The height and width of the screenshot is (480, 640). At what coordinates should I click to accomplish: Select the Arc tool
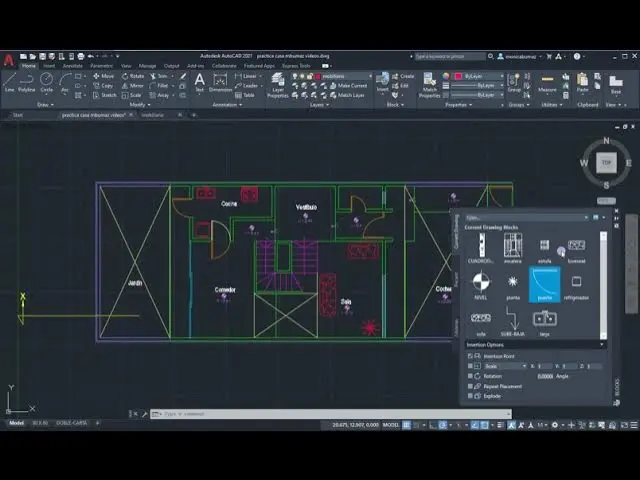click(65, 82)
